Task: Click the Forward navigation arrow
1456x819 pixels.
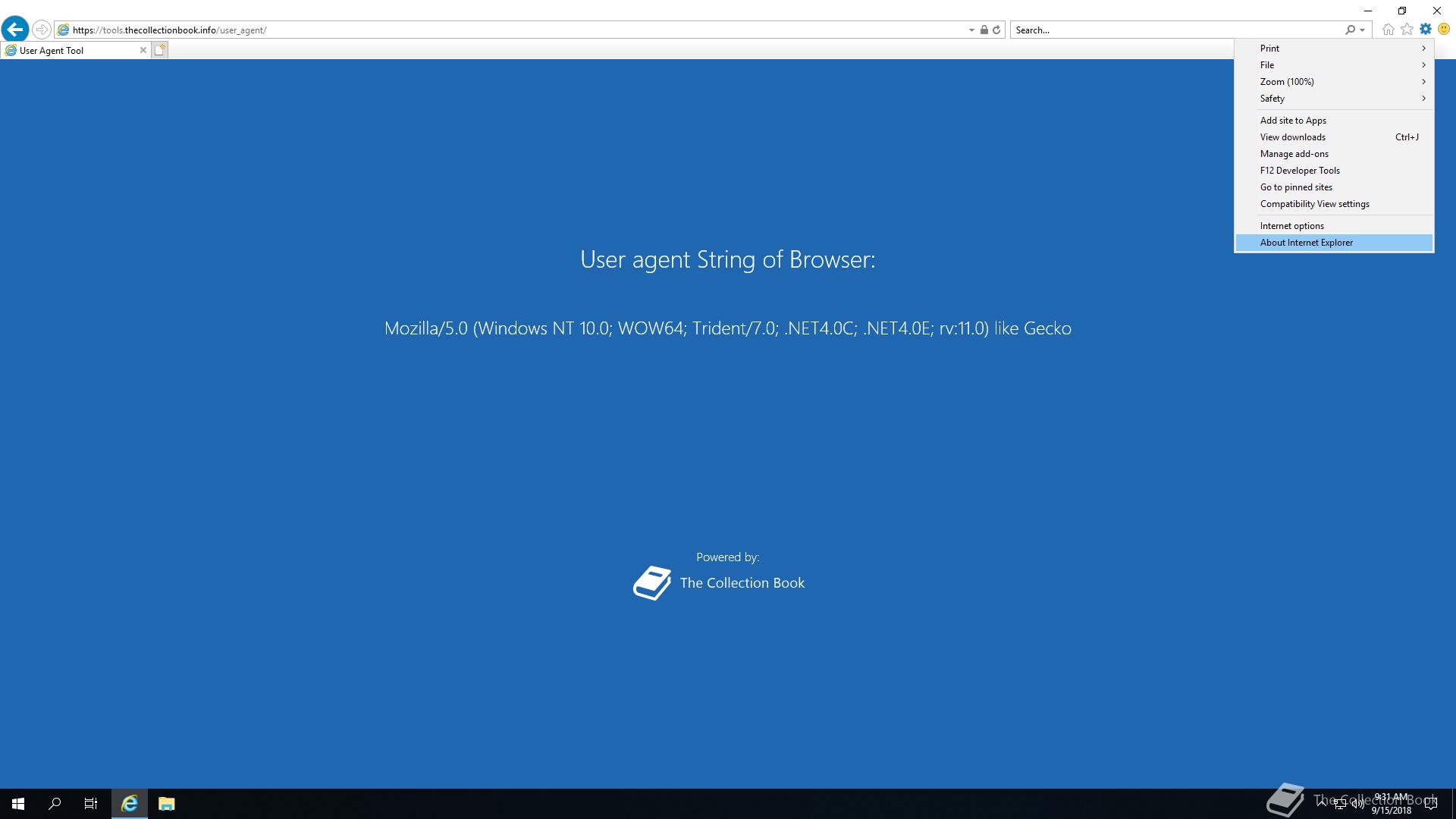Action: point(42,30)
